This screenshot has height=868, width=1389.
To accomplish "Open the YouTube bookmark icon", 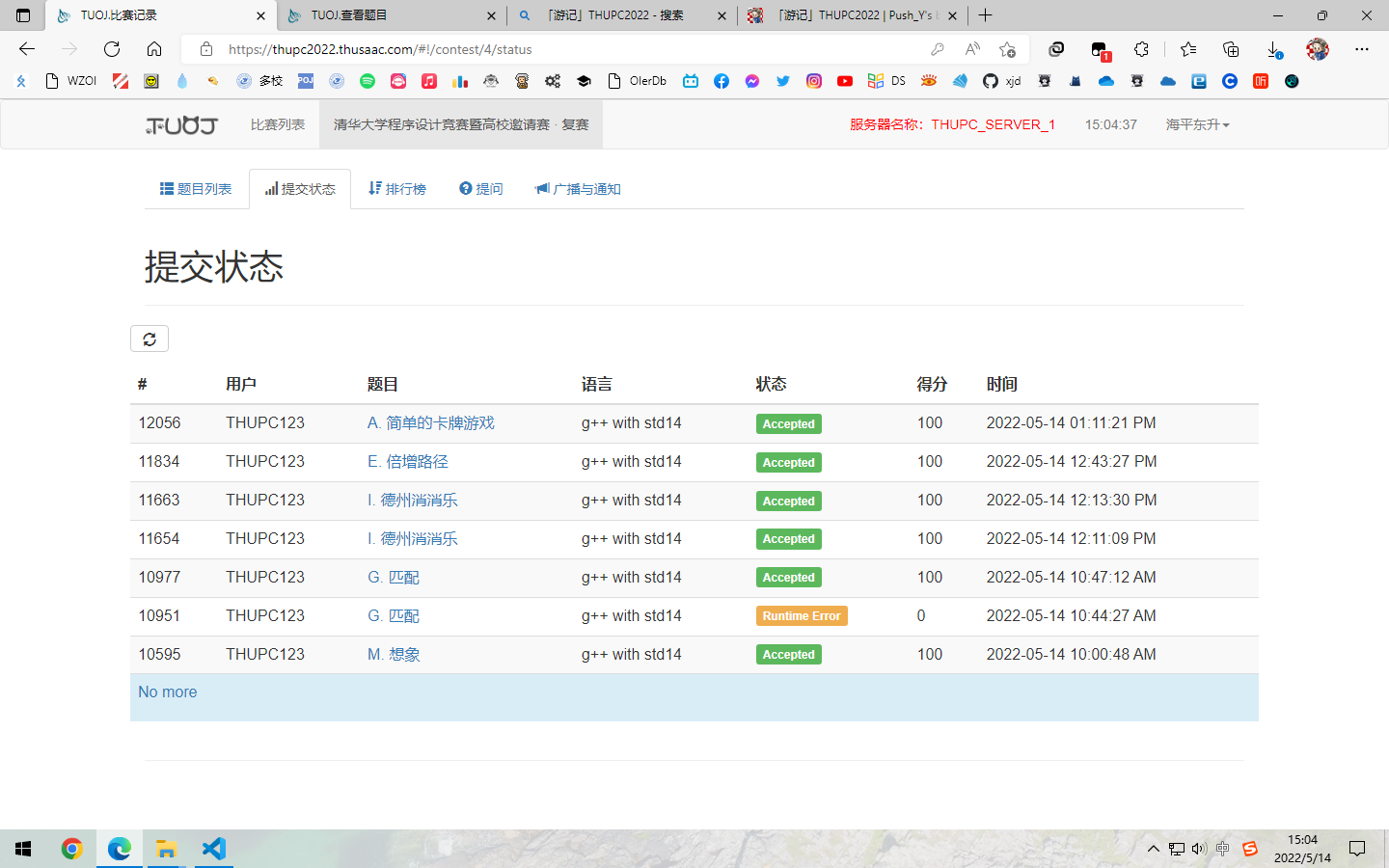I will 845,81.
